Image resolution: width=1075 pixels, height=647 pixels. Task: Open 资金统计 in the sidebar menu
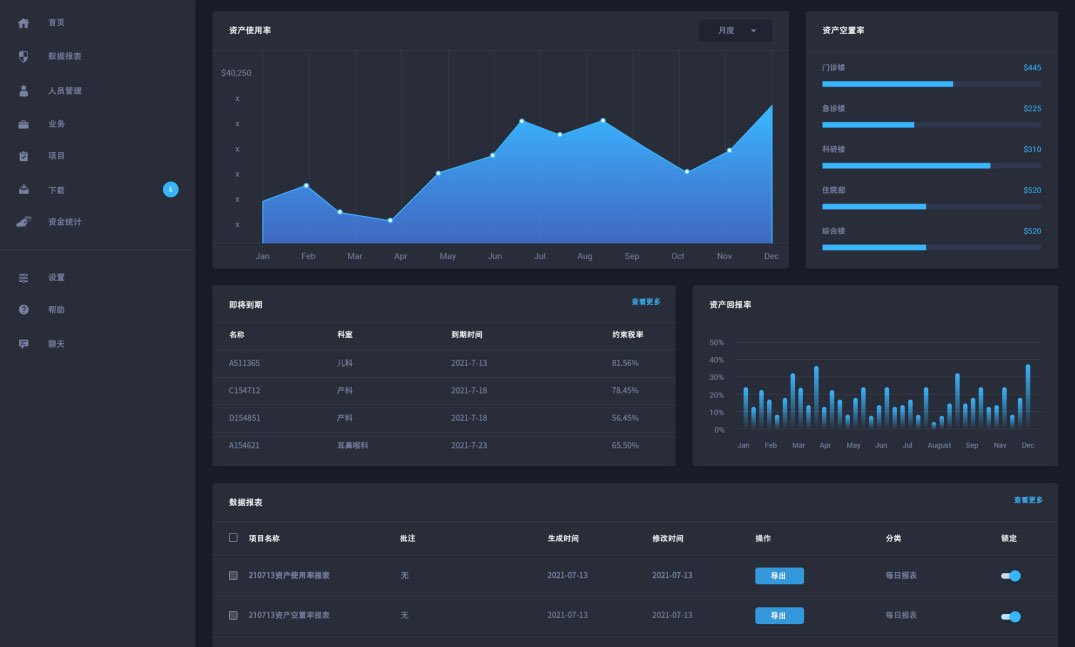[x=65, y=222]
